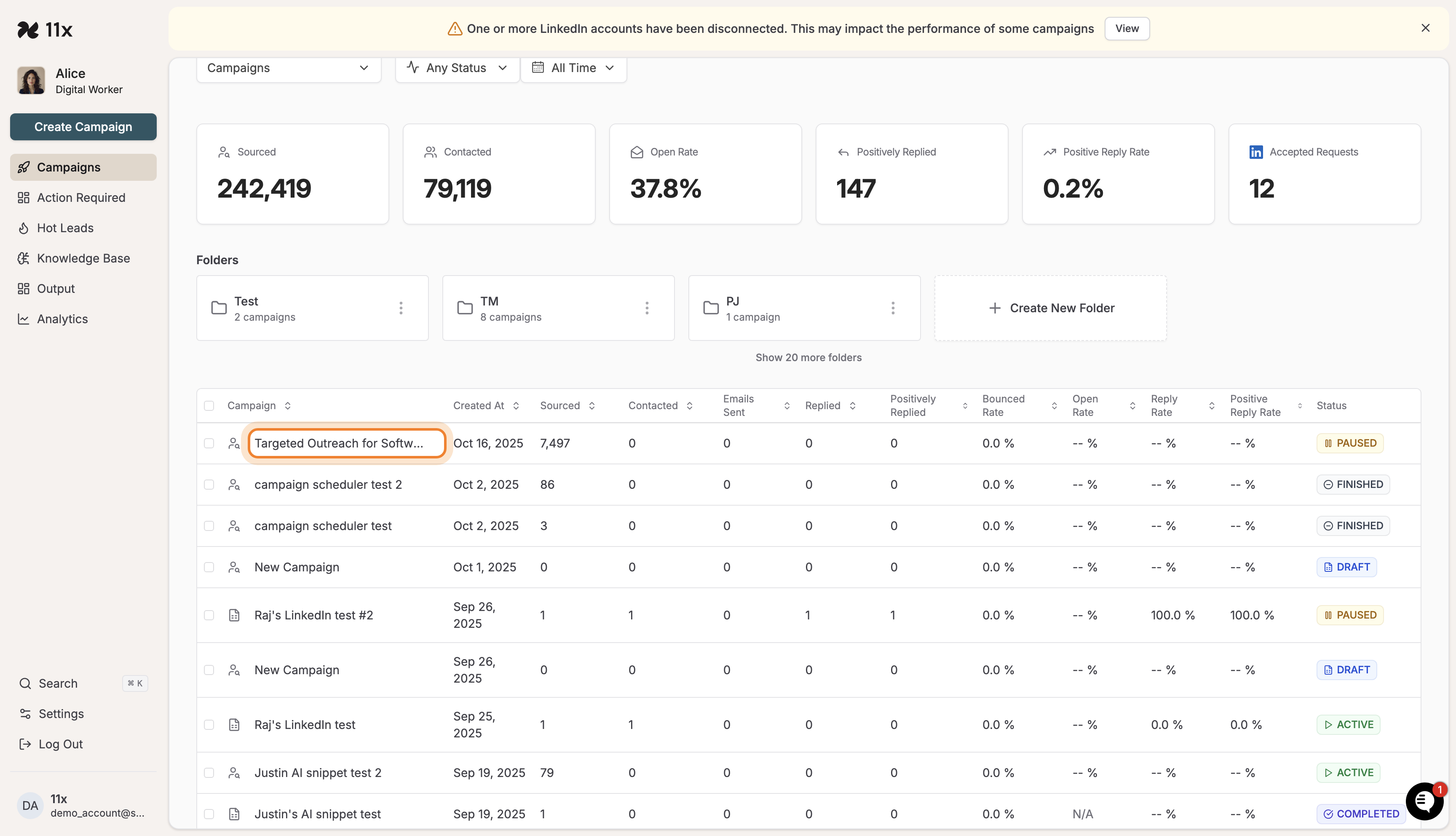Open the chat support bubble
Screen dimensions: 1456x836
click(x=1424, y=801)
